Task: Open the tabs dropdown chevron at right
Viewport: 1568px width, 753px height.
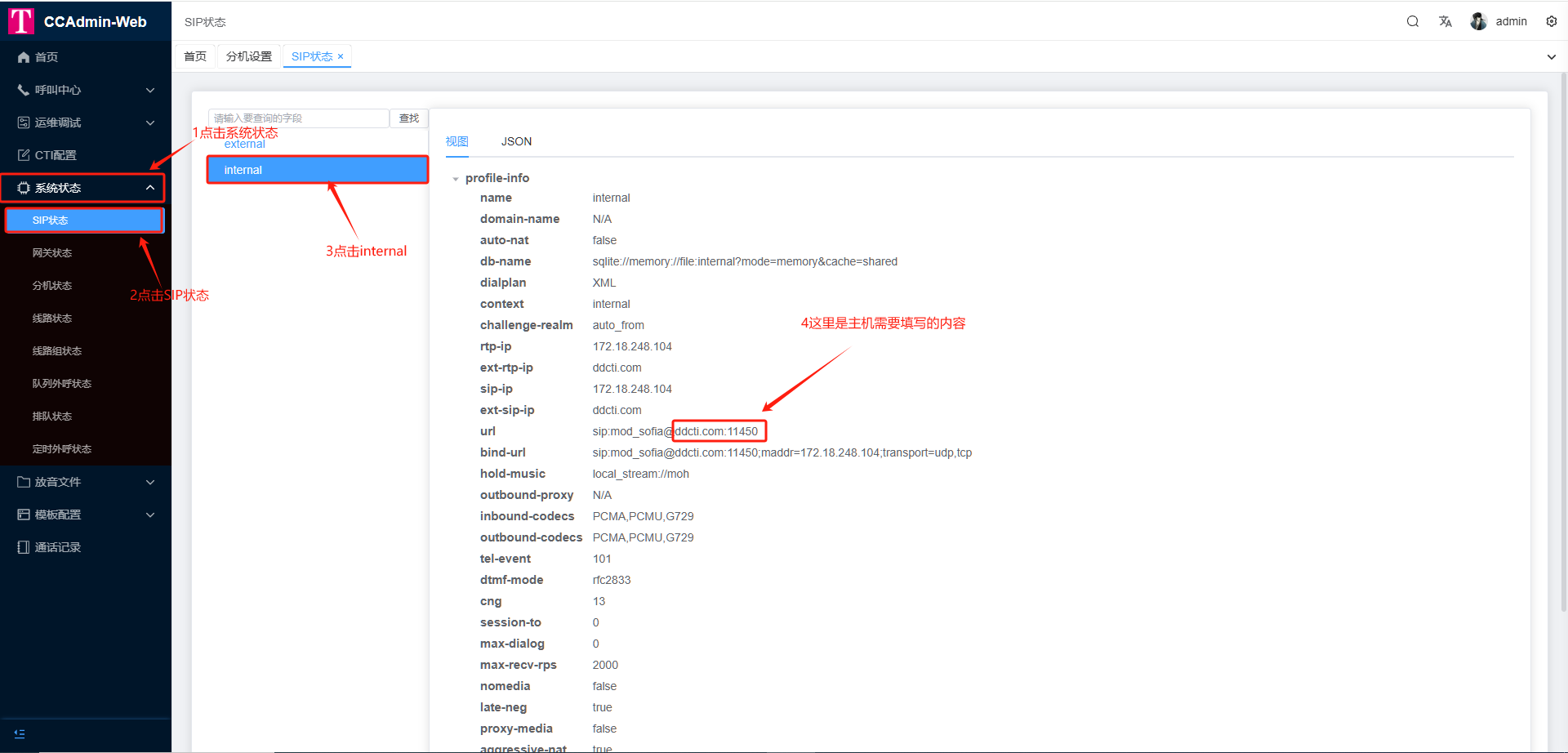Action: [1551, 57]
